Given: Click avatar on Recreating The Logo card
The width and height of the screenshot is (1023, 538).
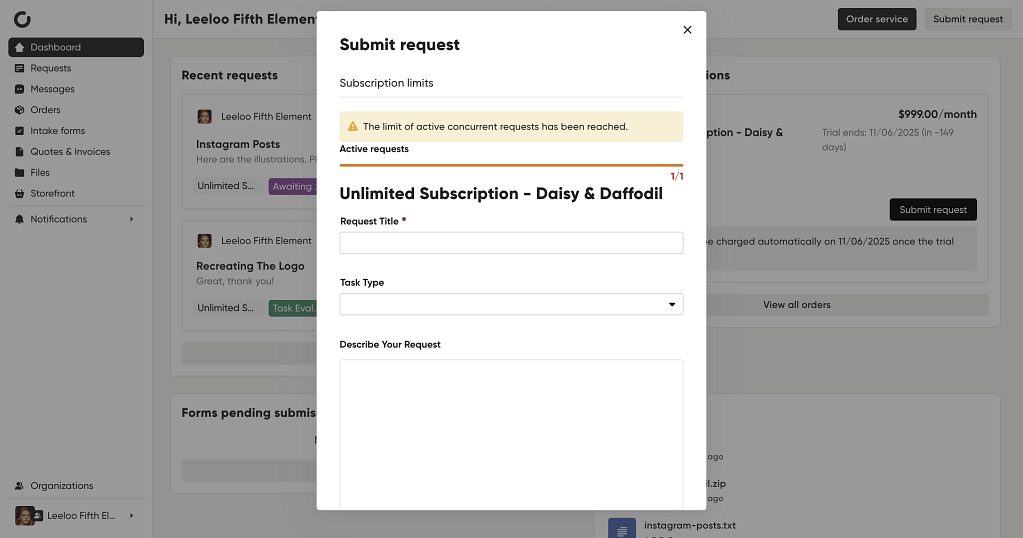Looking at the screenshot, I should click(x=205, y=241).
